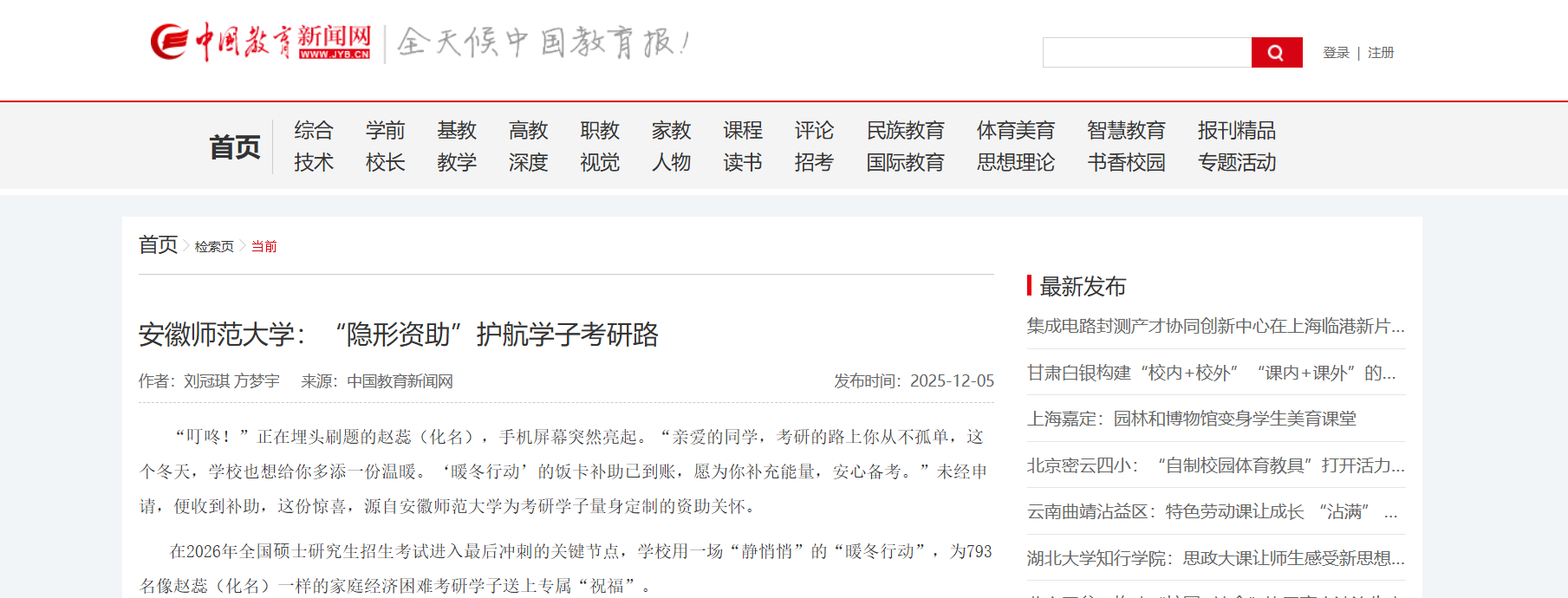Image resolution: width=1568 pixels, height=598 pixels.
Task: Open the 上海嘉定 museum classroom article
Action: pyautogui.click(x=1191, y=419)
